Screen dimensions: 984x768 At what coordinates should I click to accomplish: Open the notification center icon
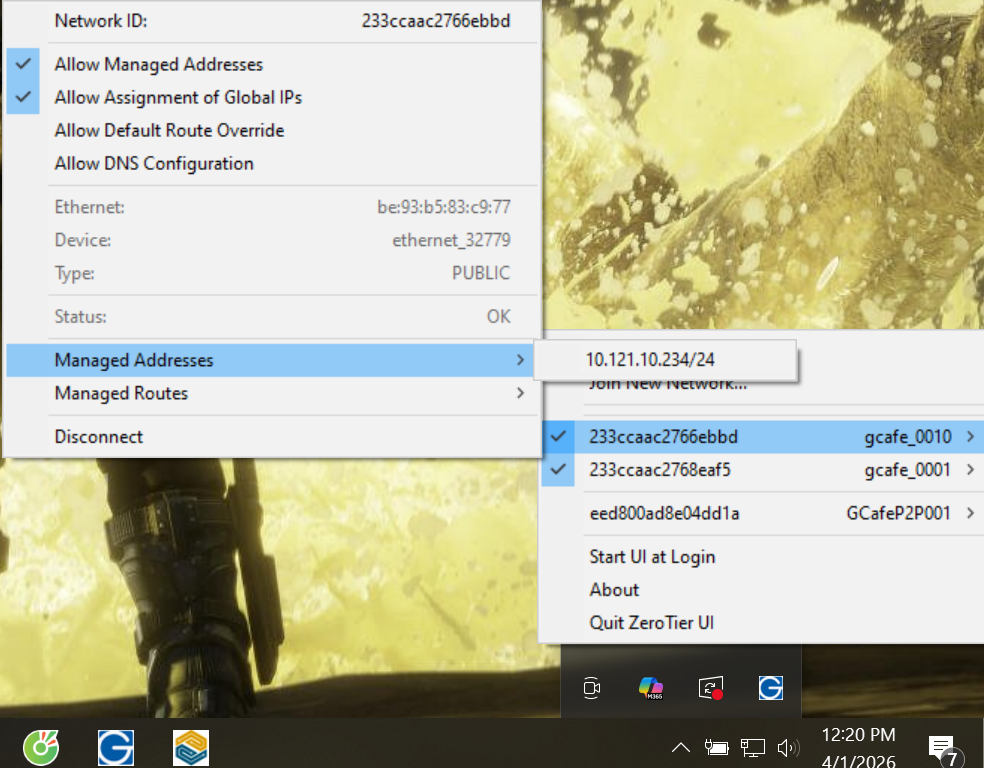tap(941, 747)
